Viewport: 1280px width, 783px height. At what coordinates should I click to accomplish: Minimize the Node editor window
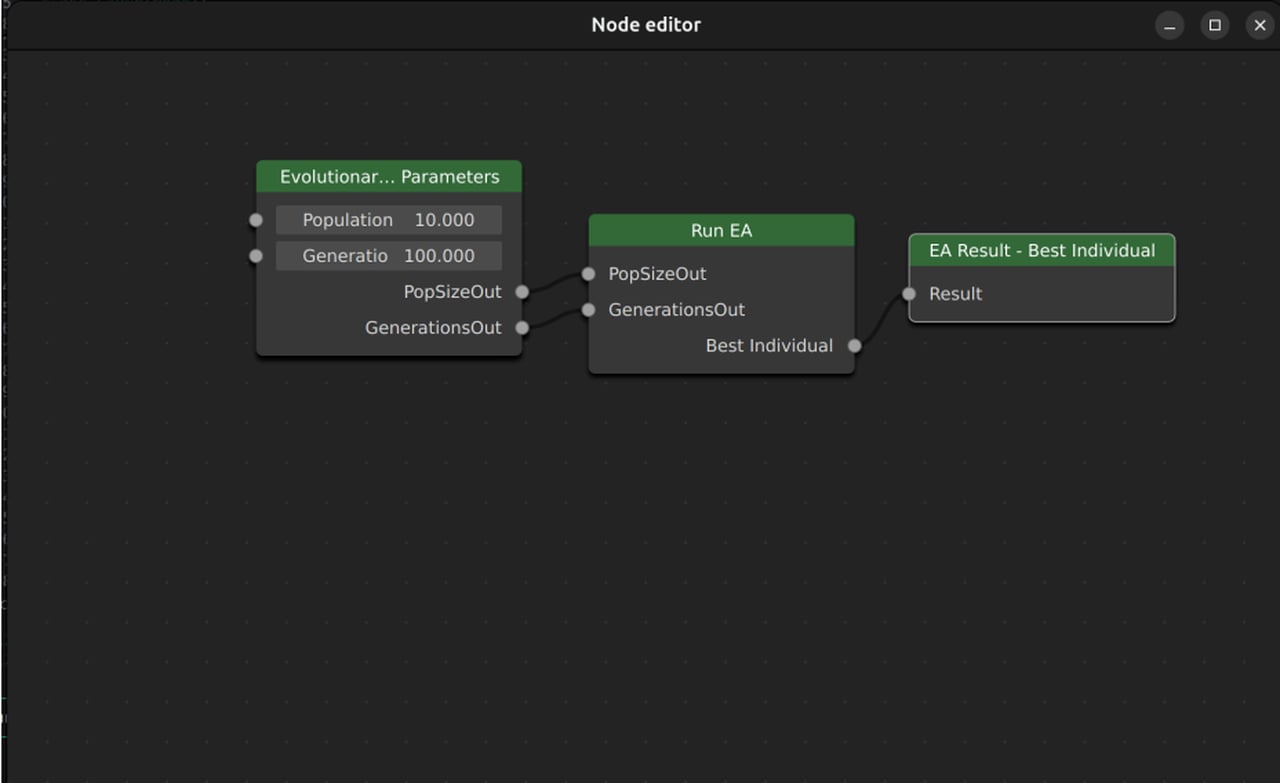1169,25
